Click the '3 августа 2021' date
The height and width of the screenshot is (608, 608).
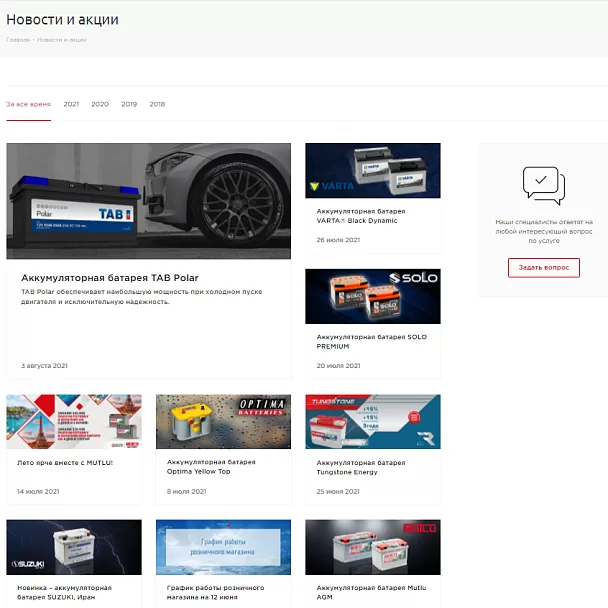coord(44,366)
